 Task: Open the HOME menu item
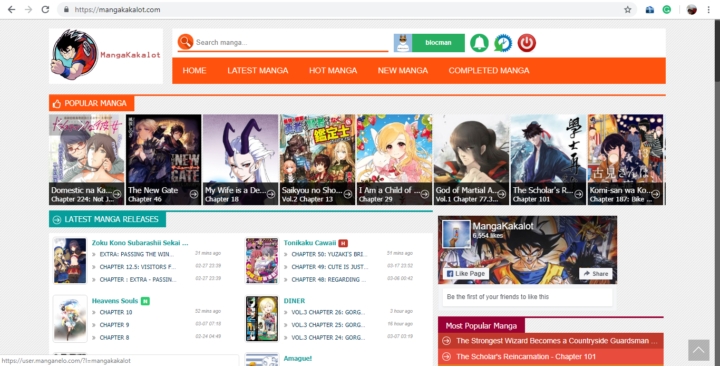(x=194, y=70)
